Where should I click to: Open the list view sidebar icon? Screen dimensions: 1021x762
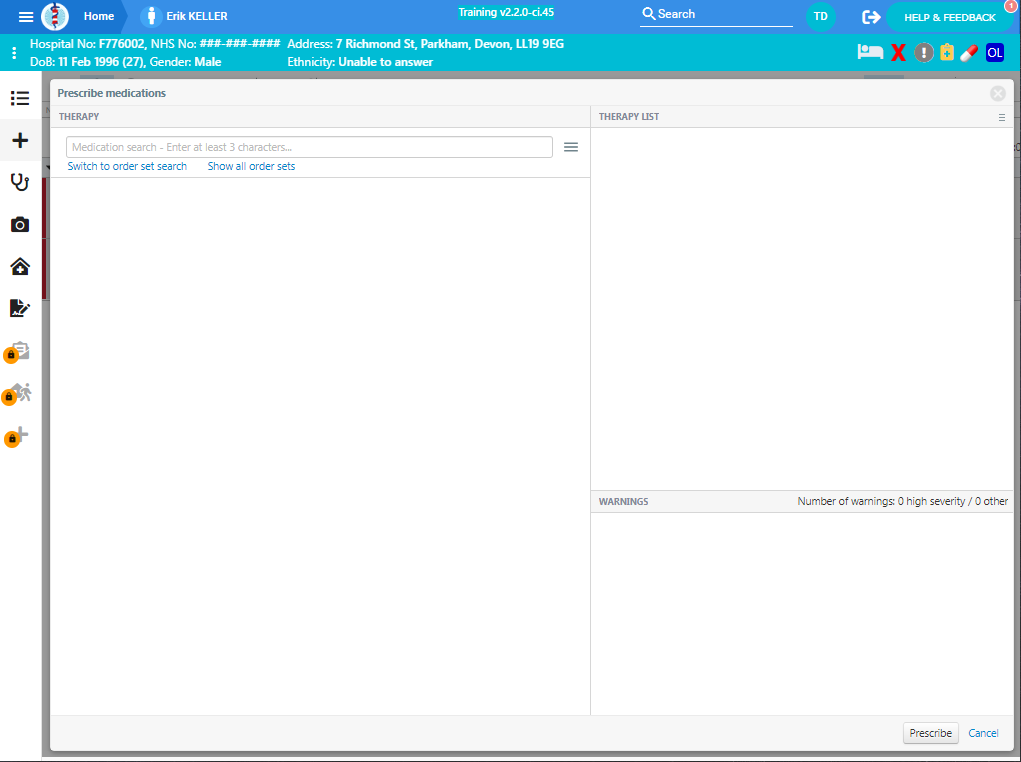pyautogui.click(x=20, y=98)
